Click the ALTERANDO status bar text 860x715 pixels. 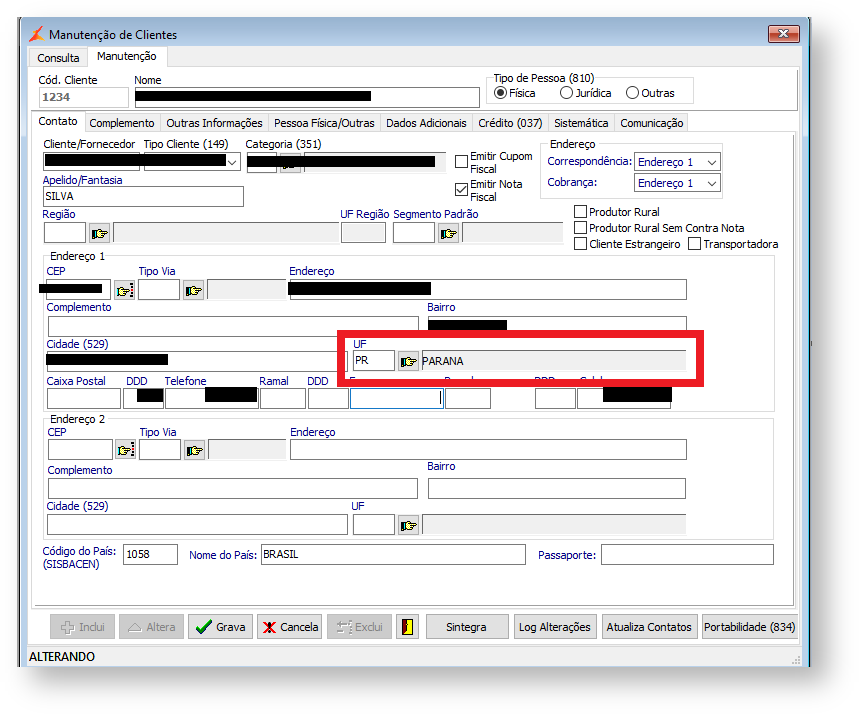click(62, 656)
